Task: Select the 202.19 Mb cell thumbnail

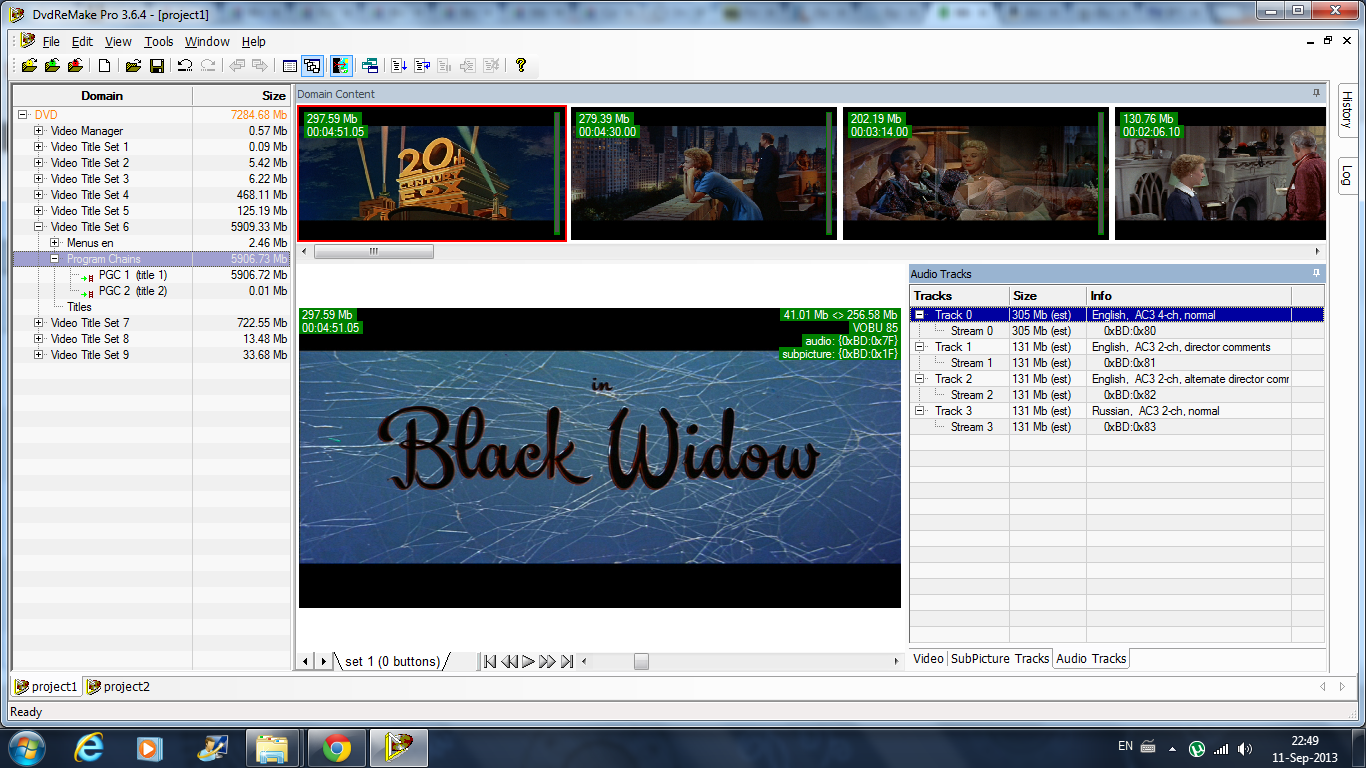Action: [x=976, y=173]
